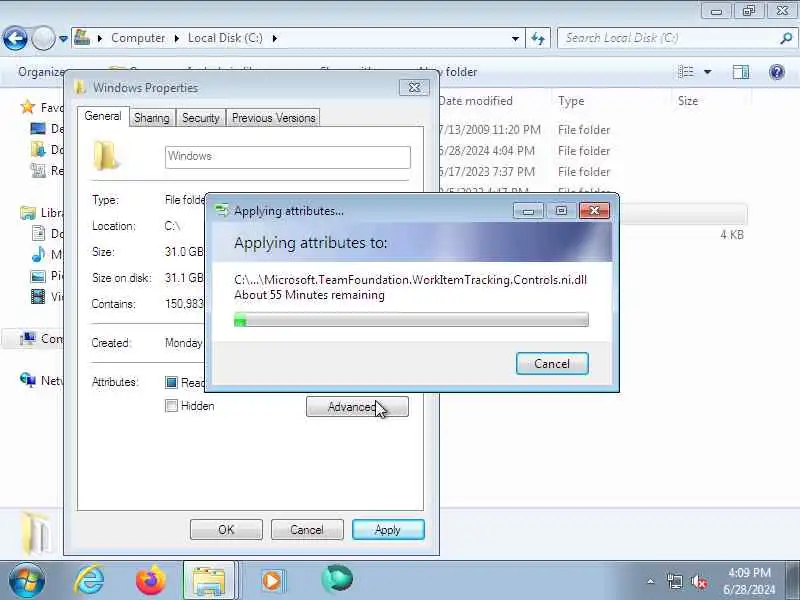
Task: Close the Applying attributes dialog
Action: point(594,211)
